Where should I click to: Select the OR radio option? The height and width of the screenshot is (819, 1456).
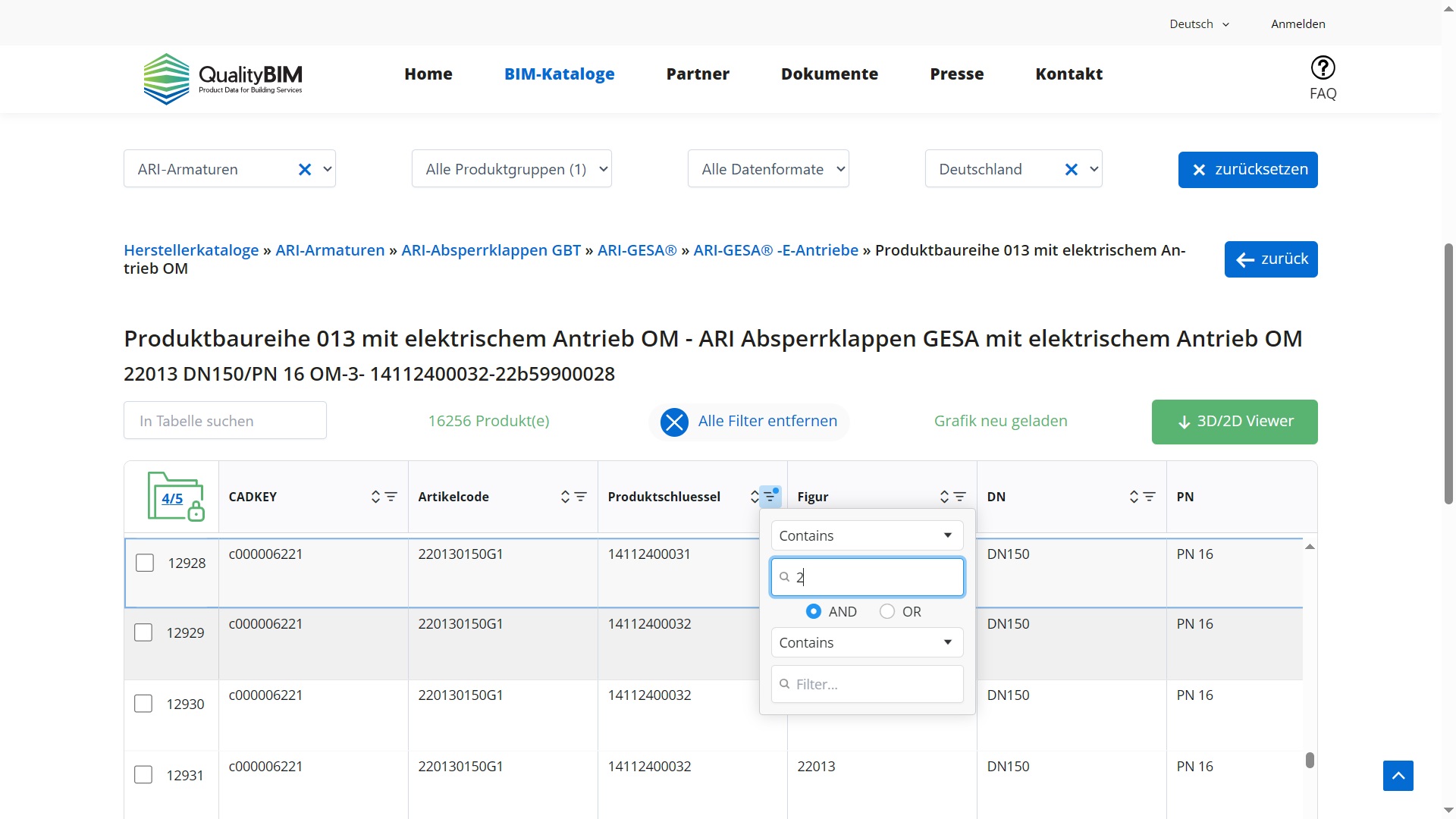887,611
